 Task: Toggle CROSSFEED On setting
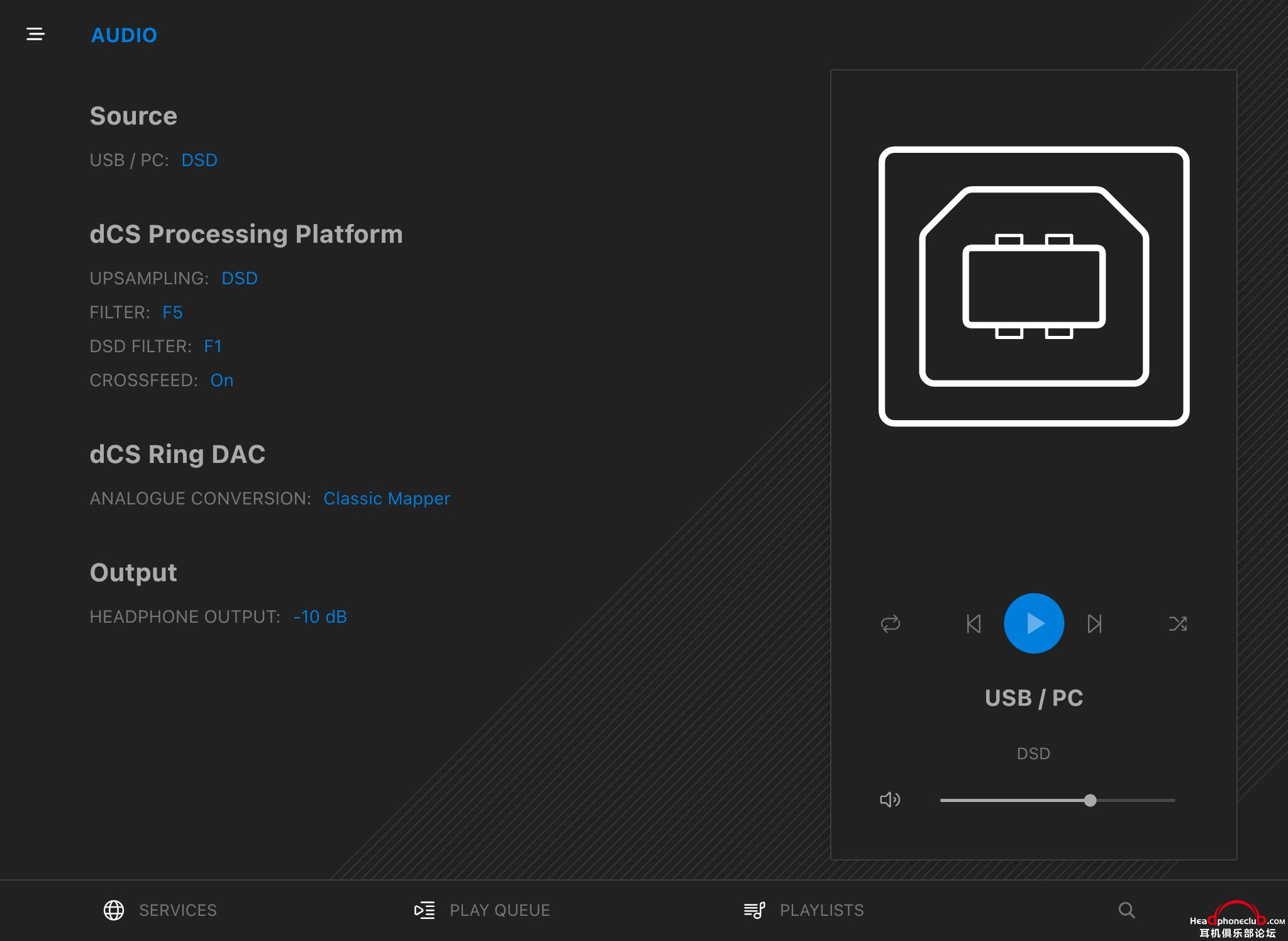[x=222, y=380]
